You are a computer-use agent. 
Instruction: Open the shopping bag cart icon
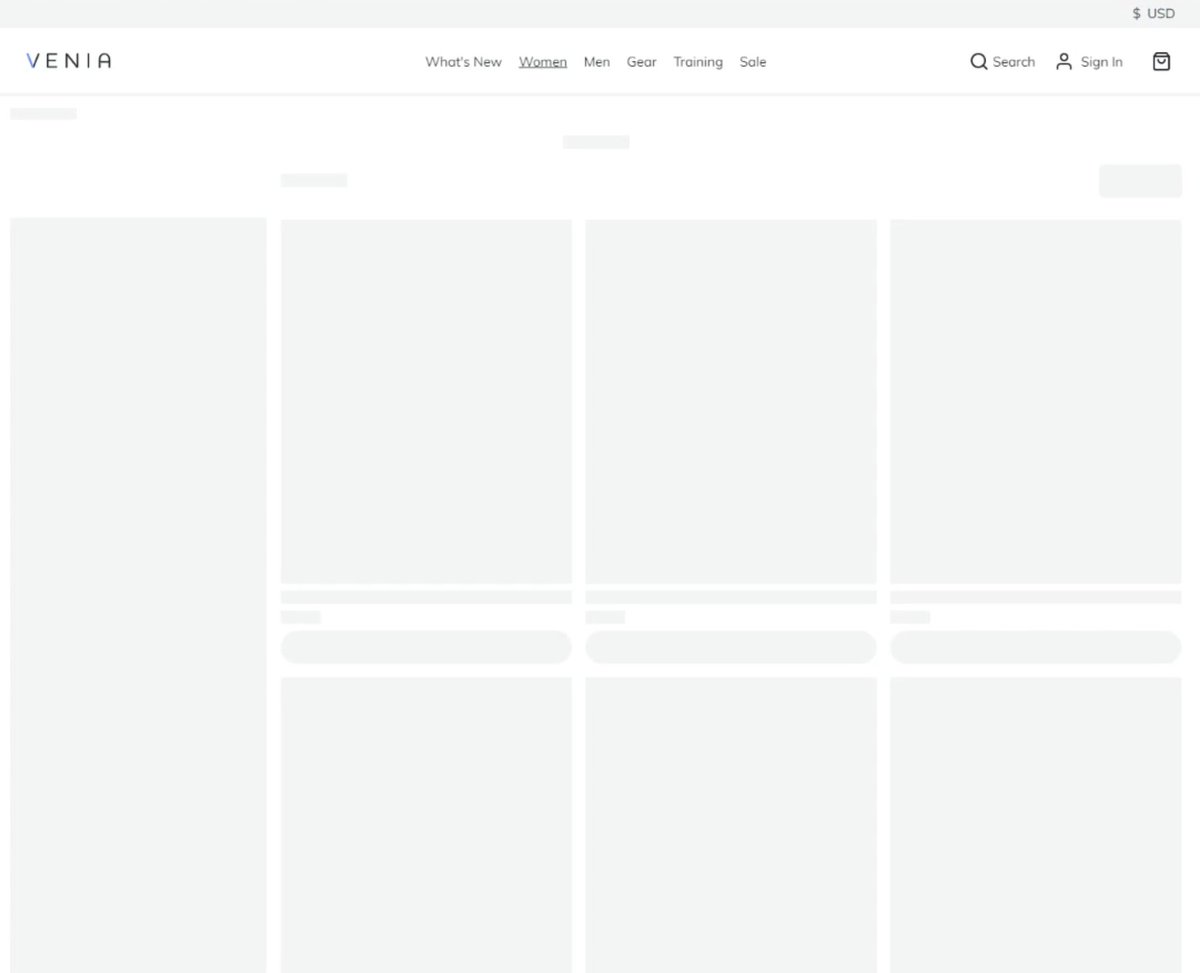[x=1161, y=62]
